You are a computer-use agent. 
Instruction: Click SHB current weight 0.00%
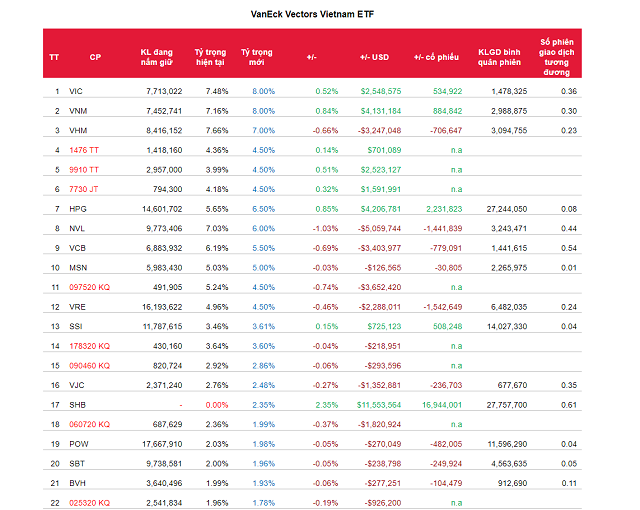217,405
